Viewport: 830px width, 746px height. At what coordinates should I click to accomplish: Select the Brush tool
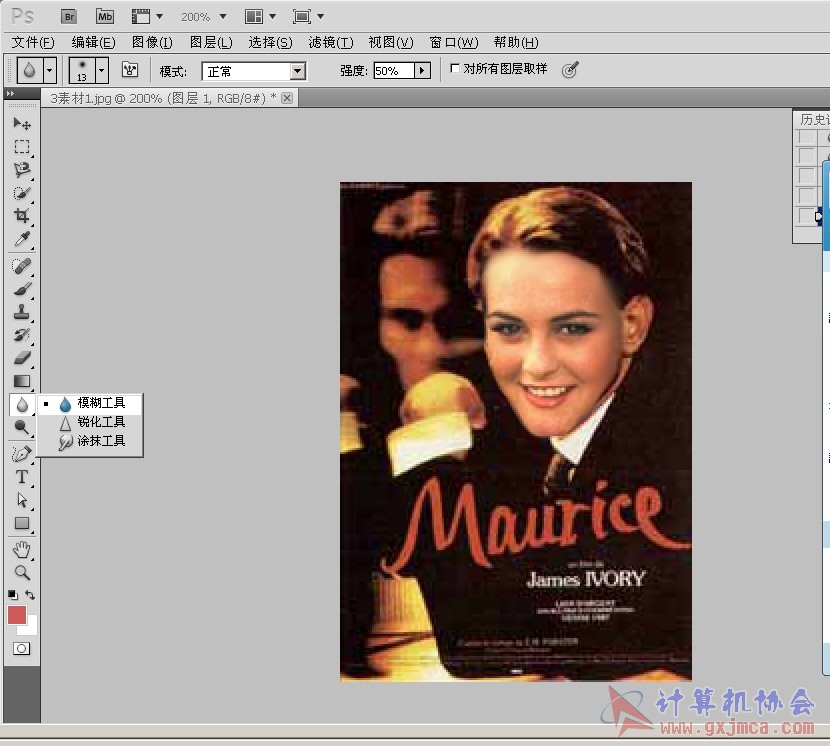(22, 289)
